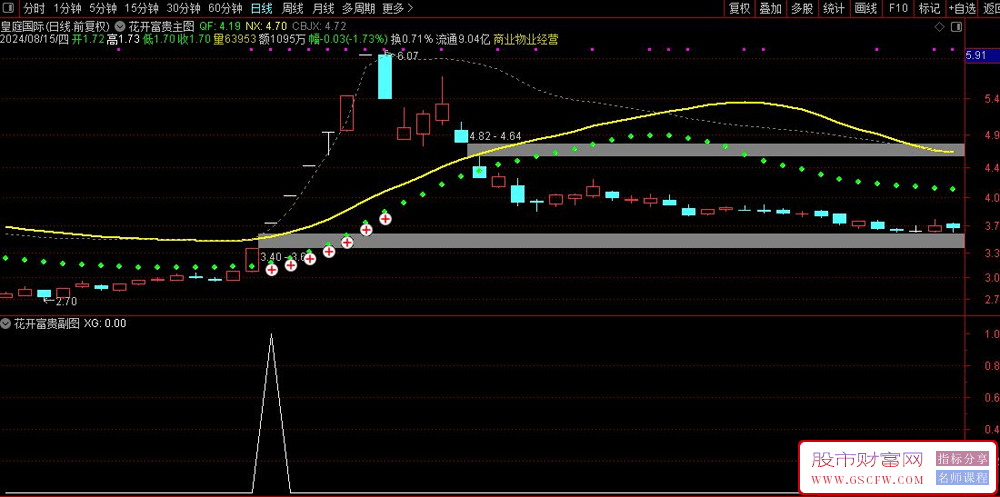Click the NX: 4.70 indicator value
Screen dimensions: 1000x497
tap(266, 27)
